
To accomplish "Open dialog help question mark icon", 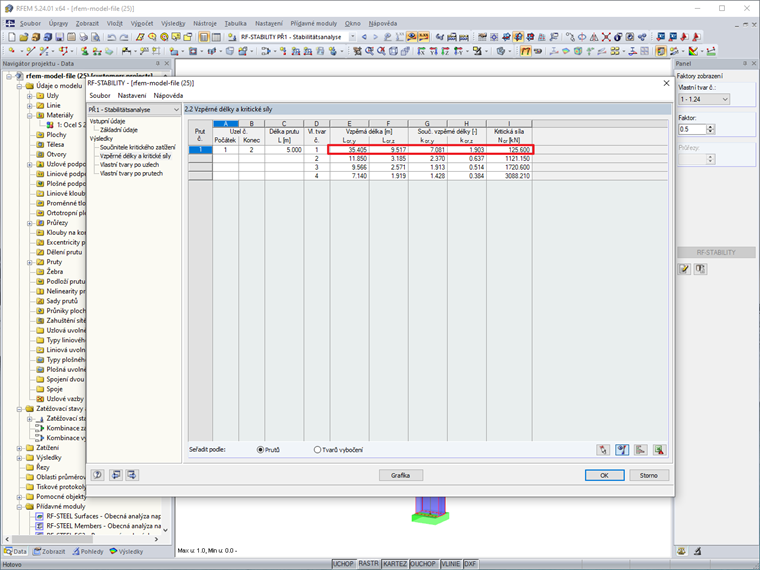I will point(97,475).
